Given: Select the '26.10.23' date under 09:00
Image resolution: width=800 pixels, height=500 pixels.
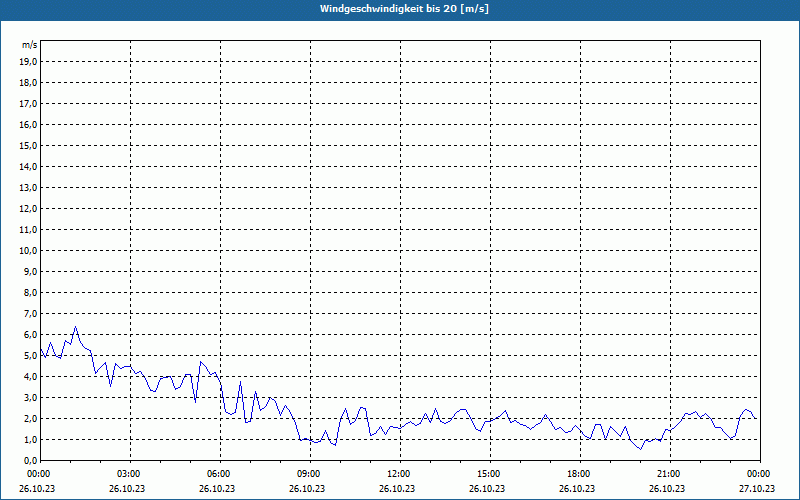Looking at the screenshot, I should (307, 489).
